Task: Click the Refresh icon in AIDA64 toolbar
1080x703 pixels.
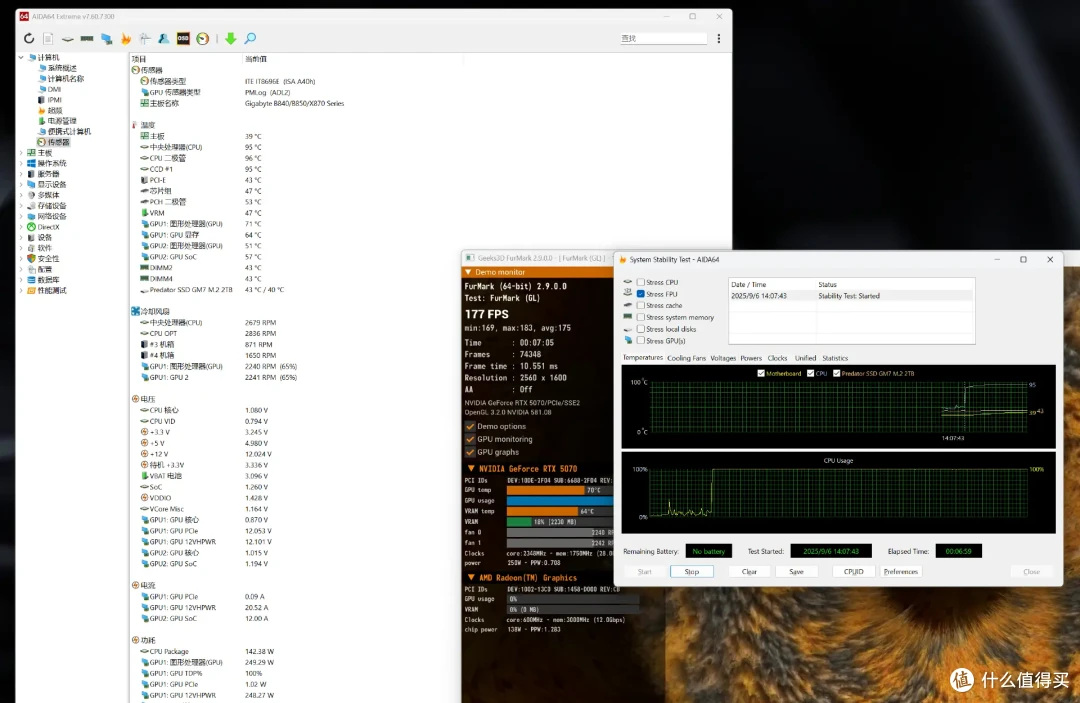Action: coord(29,39)
